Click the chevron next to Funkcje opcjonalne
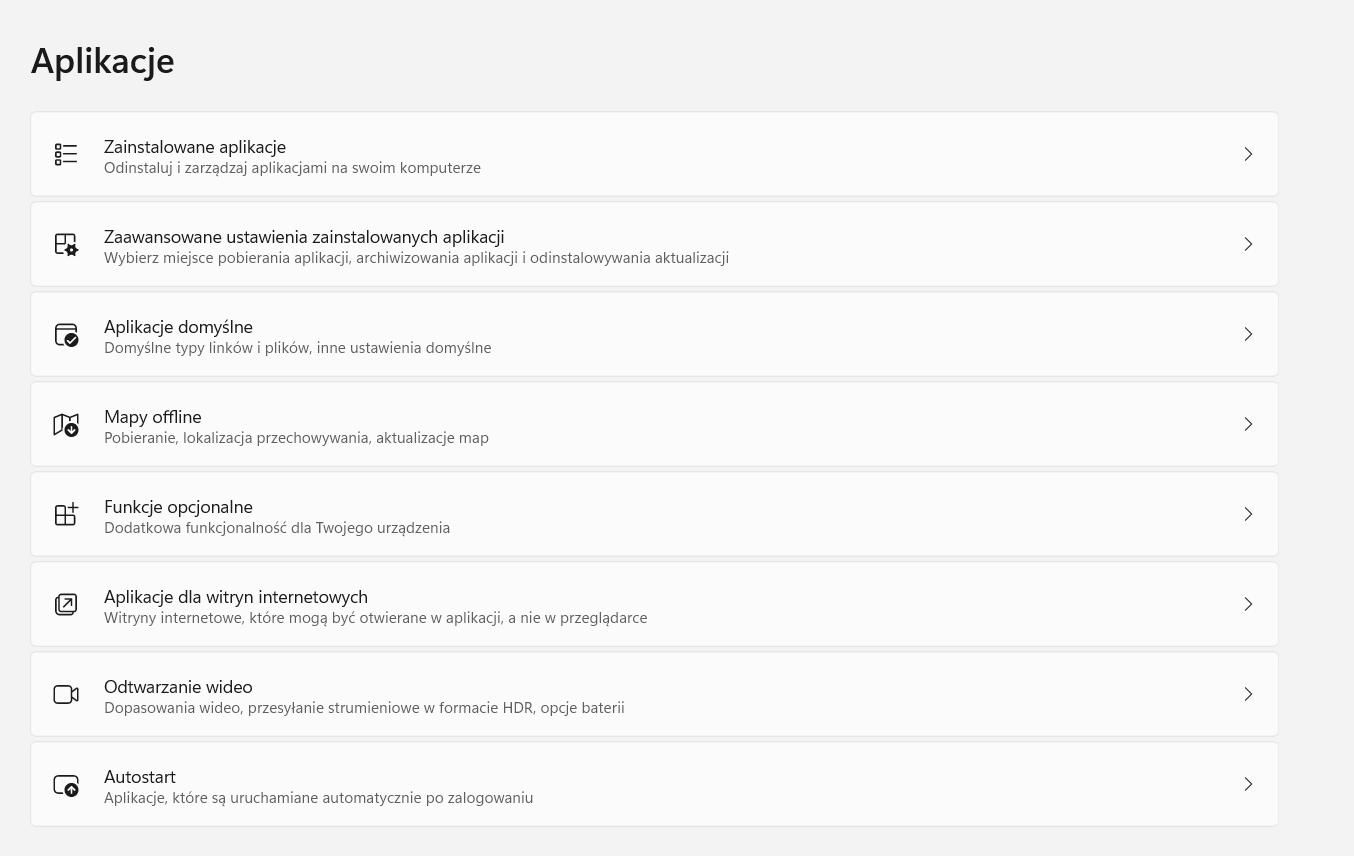Viewport: 1354px width, 856px height. click(1248, 514)
